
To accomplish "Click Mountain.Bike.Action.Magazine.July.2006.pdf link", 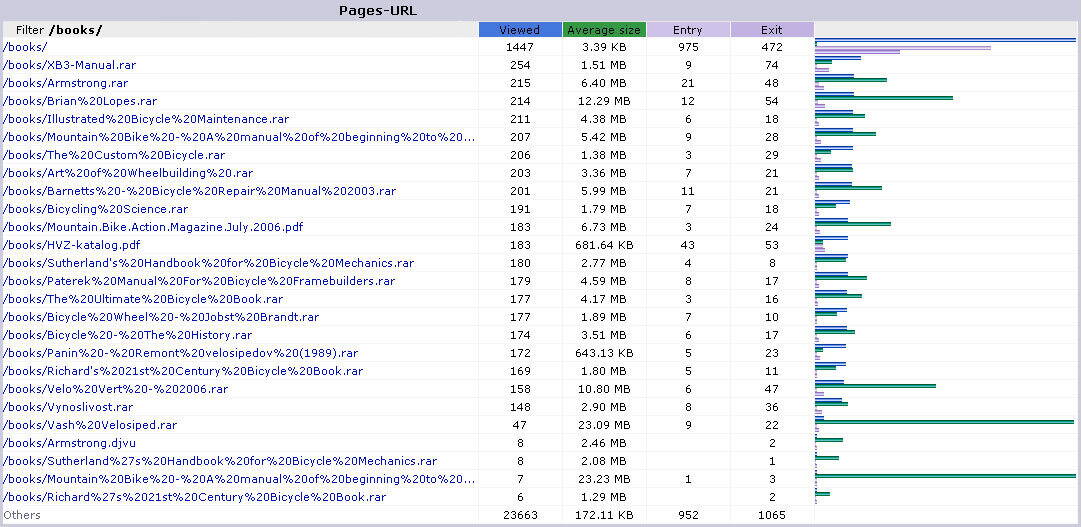I will [x=152, y=227].
